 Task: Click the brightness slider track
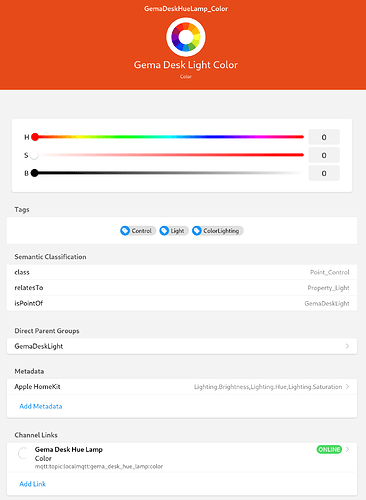[169, 173]
